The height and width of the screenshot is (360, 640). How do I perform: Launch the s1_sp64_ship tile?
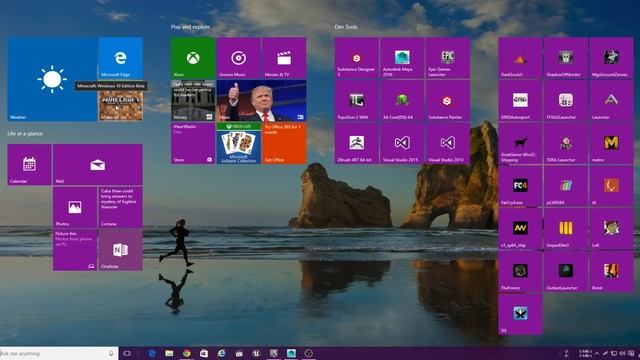520,229
